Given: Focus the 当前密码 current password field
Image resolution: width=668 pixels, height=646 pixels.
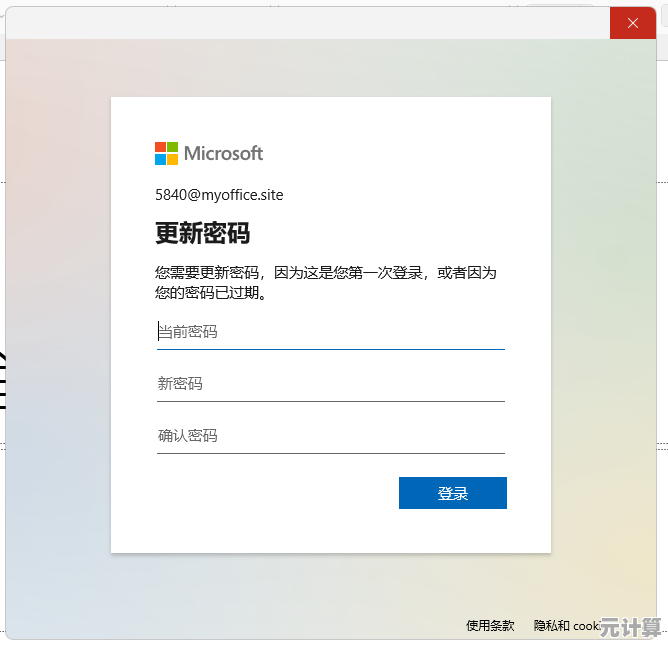Looking at the screenshot, I should tap(331, 332).
